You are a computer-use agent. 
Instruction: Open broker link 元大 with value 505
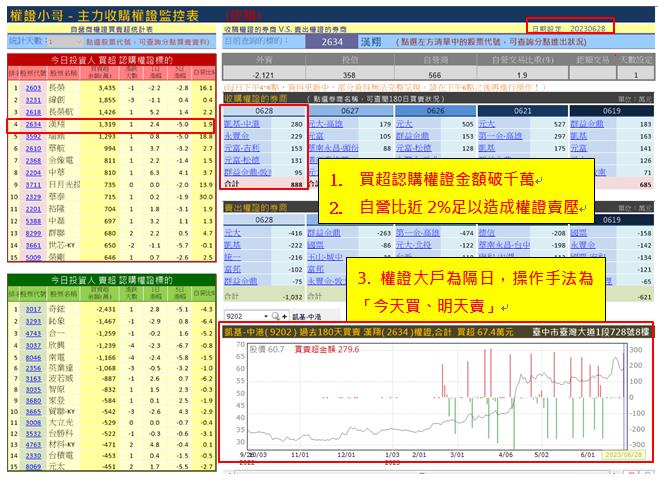[404, 124]
